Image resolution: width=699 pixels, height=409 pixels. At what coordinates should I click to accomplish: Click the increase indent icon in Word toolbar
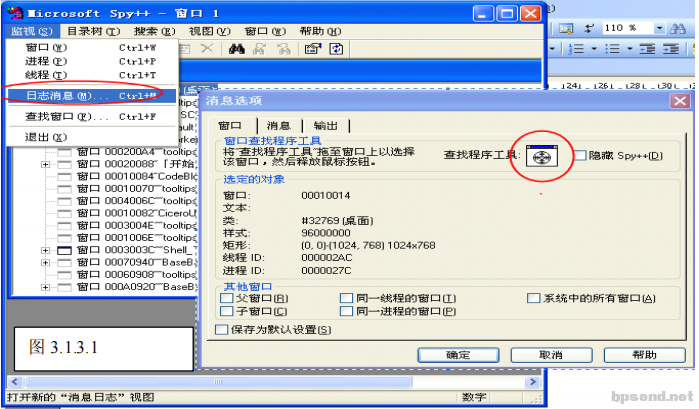tap(671, 48)
